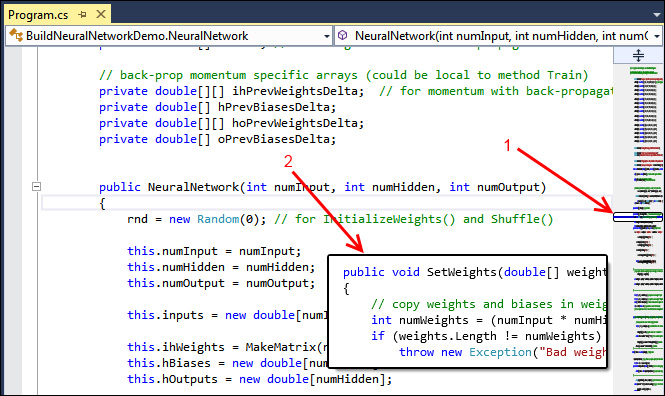Click 'Random' type in rnd assignment
665x396 pixels.
[x=218, y=219]
